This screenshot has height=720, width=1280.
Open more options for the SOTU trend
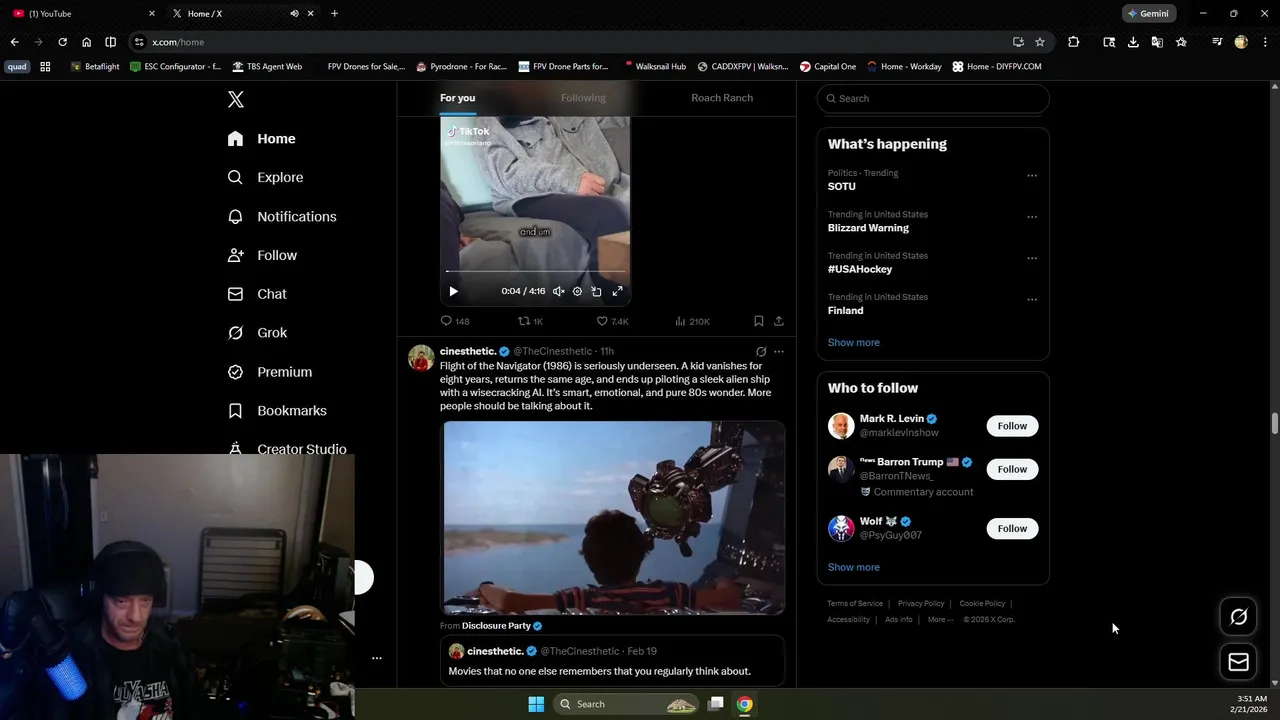pyautogui.click(x=1032, y=176)
